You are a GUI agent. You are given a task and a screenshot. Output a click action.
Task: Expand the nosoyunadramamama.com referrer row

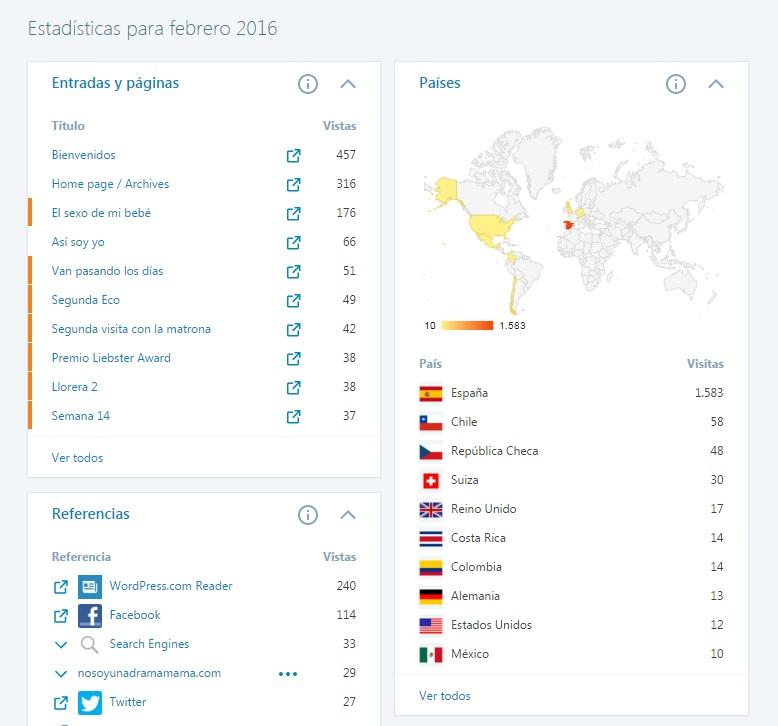[x=61, y=674]
